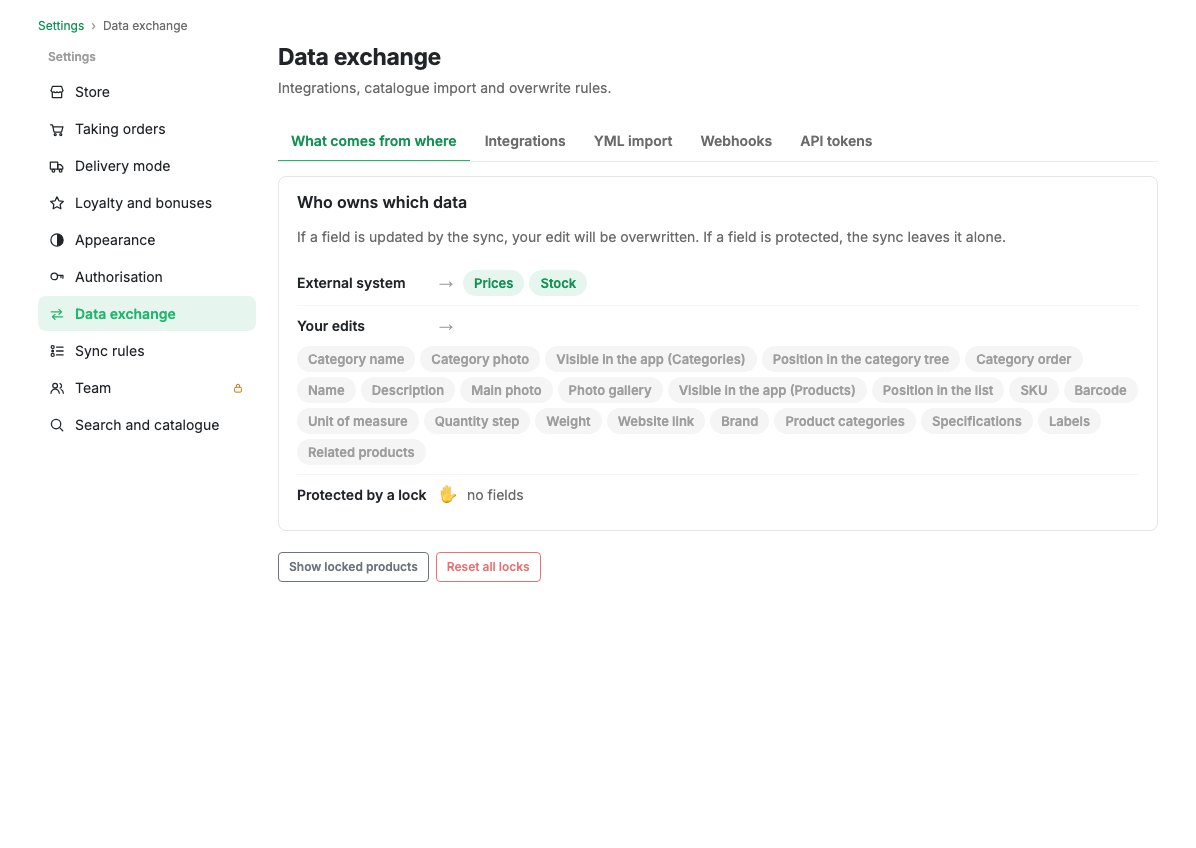This screenshot has height=848, width=1196.
Task: Open Authorisation settings
Action: pos(146,277)
